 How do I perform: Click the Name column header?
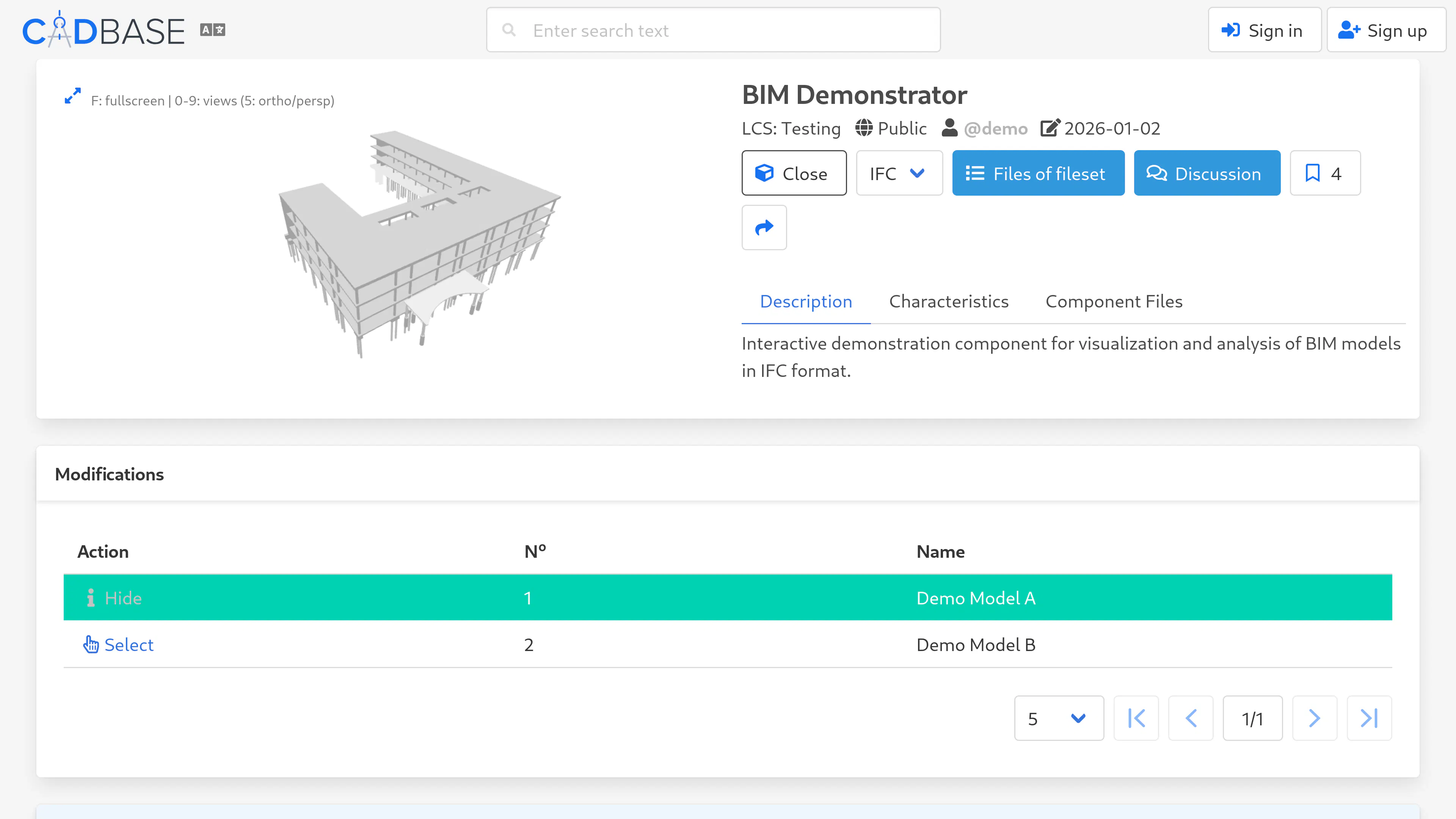[x=940, y=552]
